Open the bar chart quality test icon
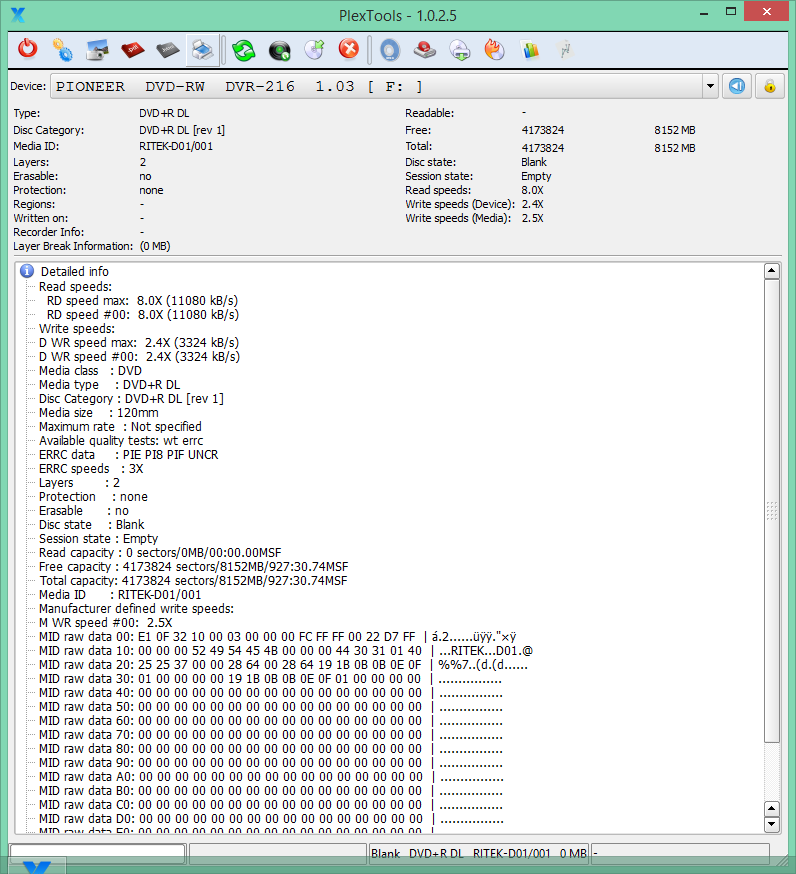Viewport: 796px width, 874px height. [x=530, y=50]
